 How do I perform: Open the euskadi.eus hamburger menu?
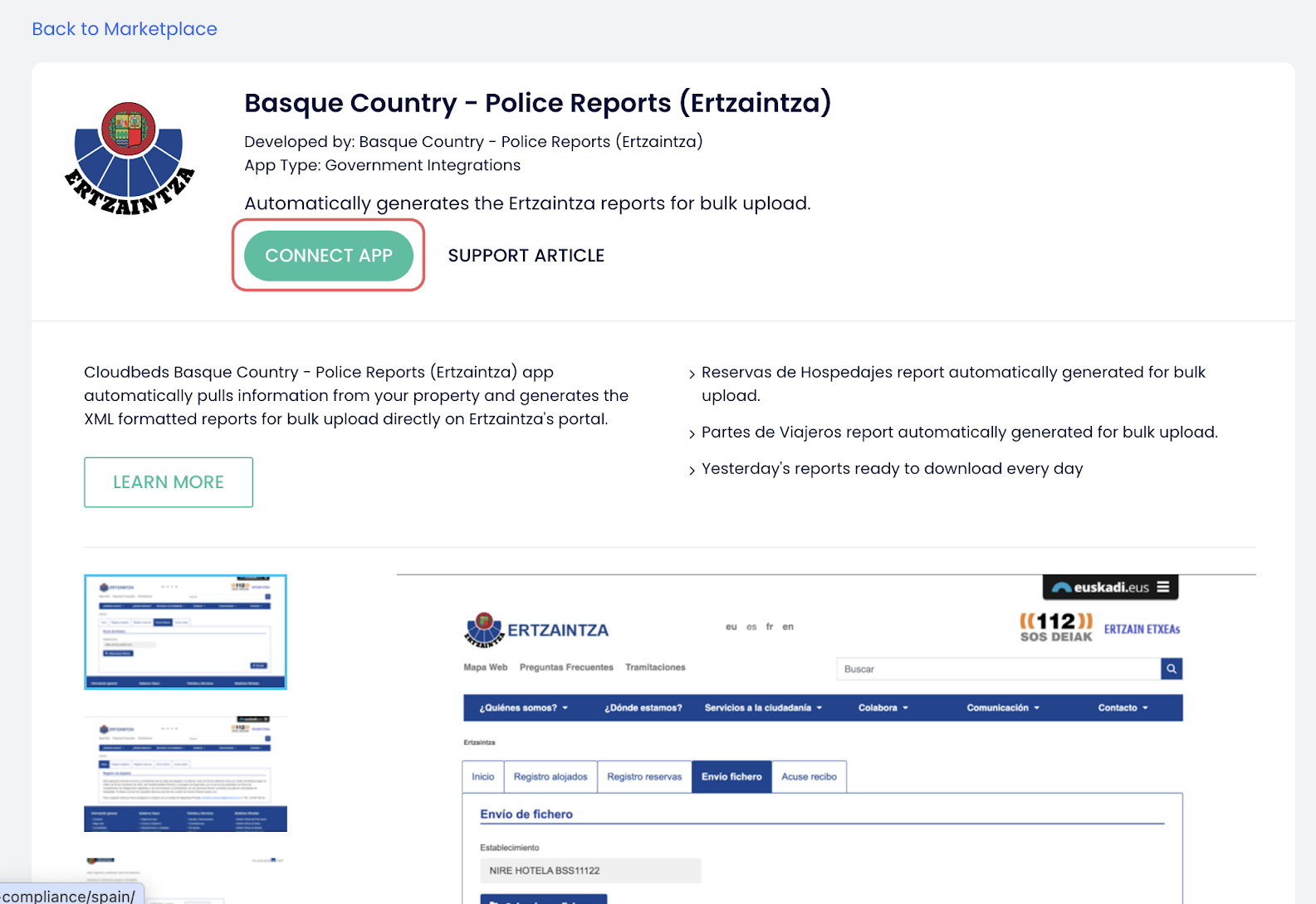[x=1162, y=587]
